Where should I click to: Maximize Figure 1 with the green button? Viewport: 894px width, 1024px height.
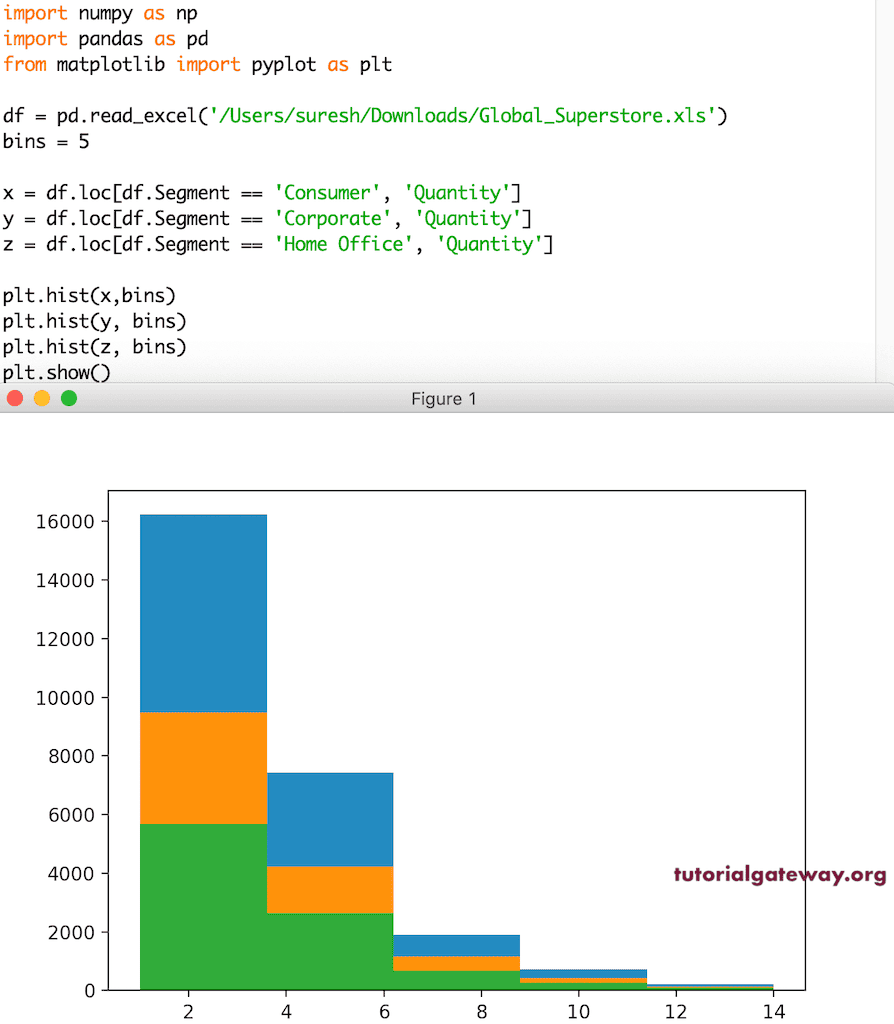coord(68,398)
